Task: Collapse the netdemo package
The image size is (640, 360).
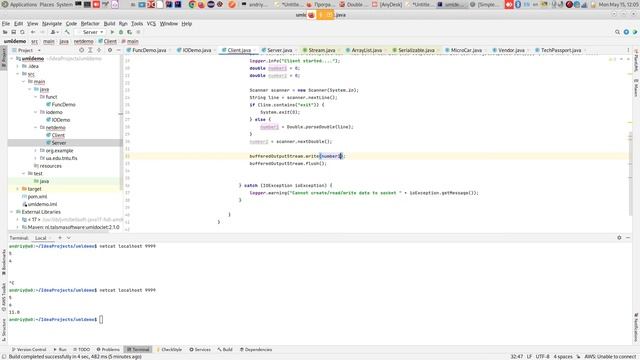Action: click(x=36, y=128)
